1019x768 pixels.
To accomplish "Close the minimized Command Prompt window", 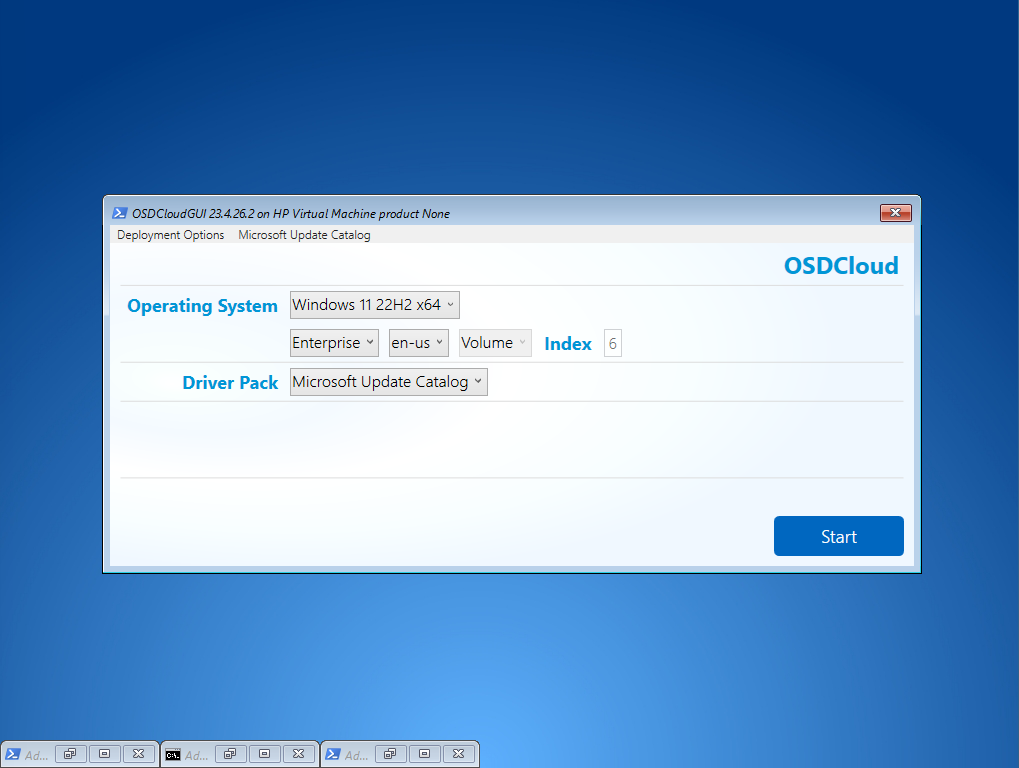I will [298, 754].
